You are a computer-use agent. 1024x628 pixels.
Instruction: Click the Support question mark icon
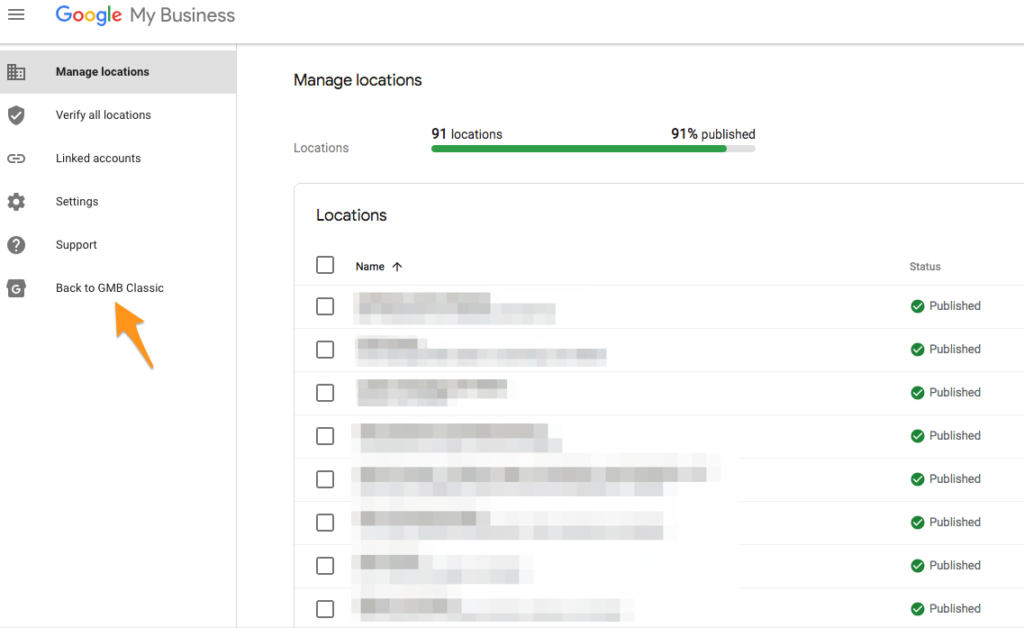(16, 244)
